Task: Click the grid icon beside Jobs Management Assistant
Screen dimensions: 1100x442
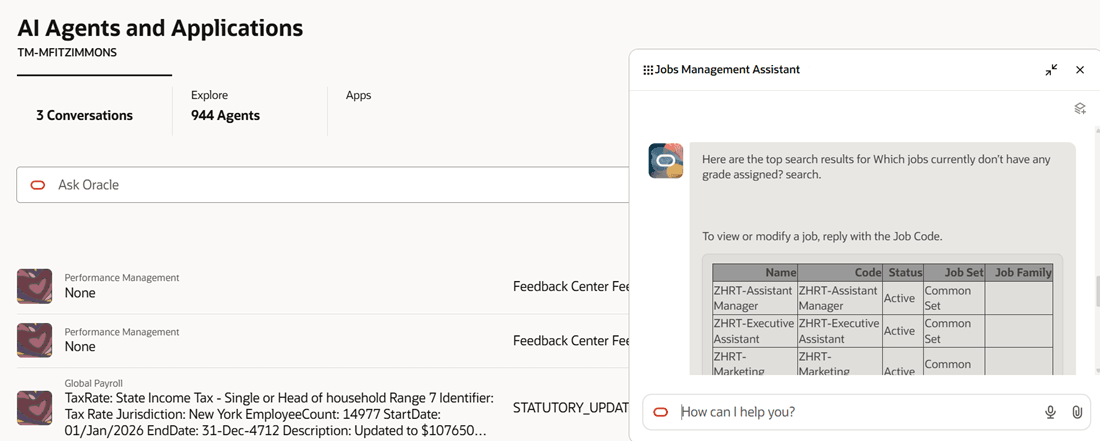Action: click(x=648, y=70)
